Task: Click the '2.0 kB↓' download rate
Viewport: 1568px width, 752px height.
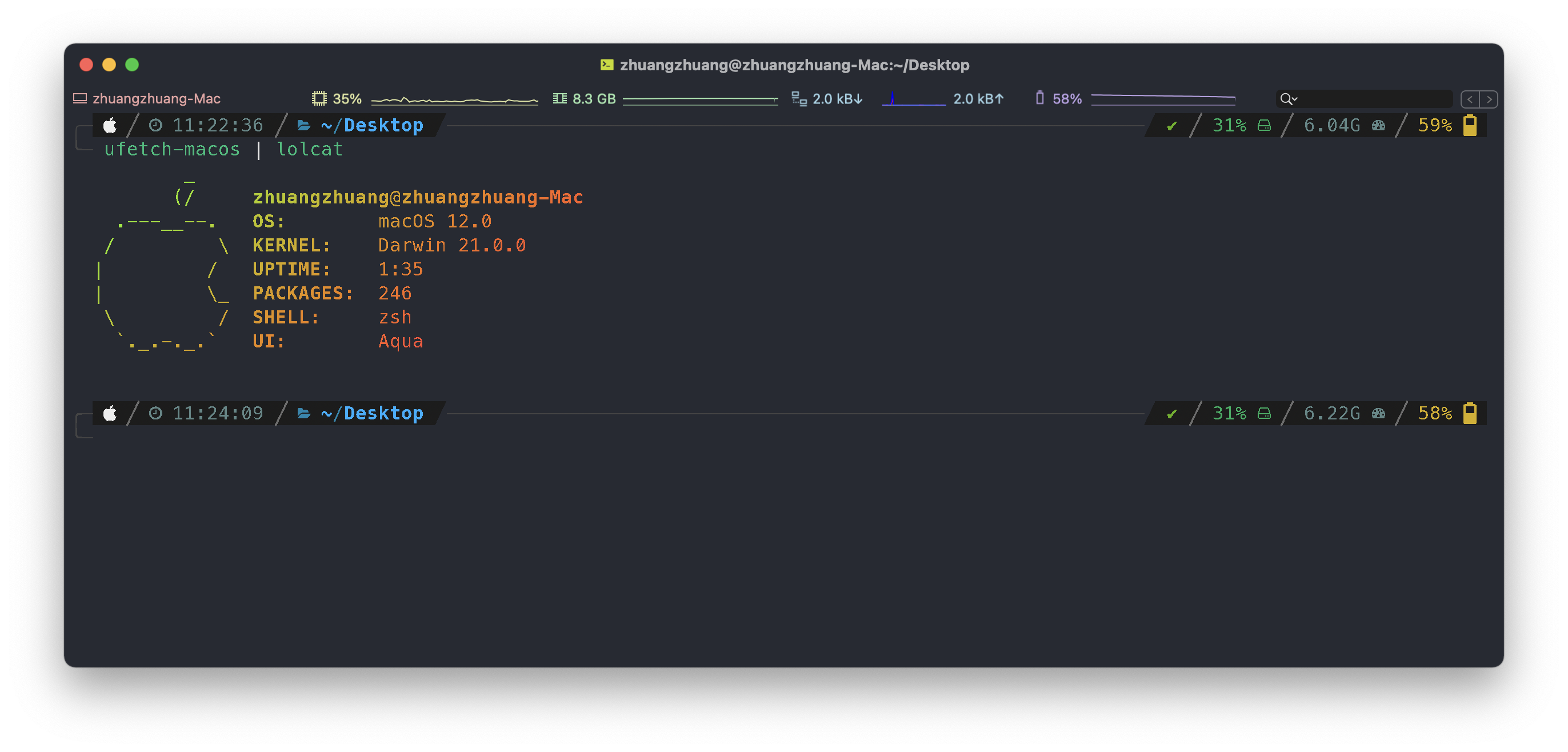Action: tap(838, 99)
